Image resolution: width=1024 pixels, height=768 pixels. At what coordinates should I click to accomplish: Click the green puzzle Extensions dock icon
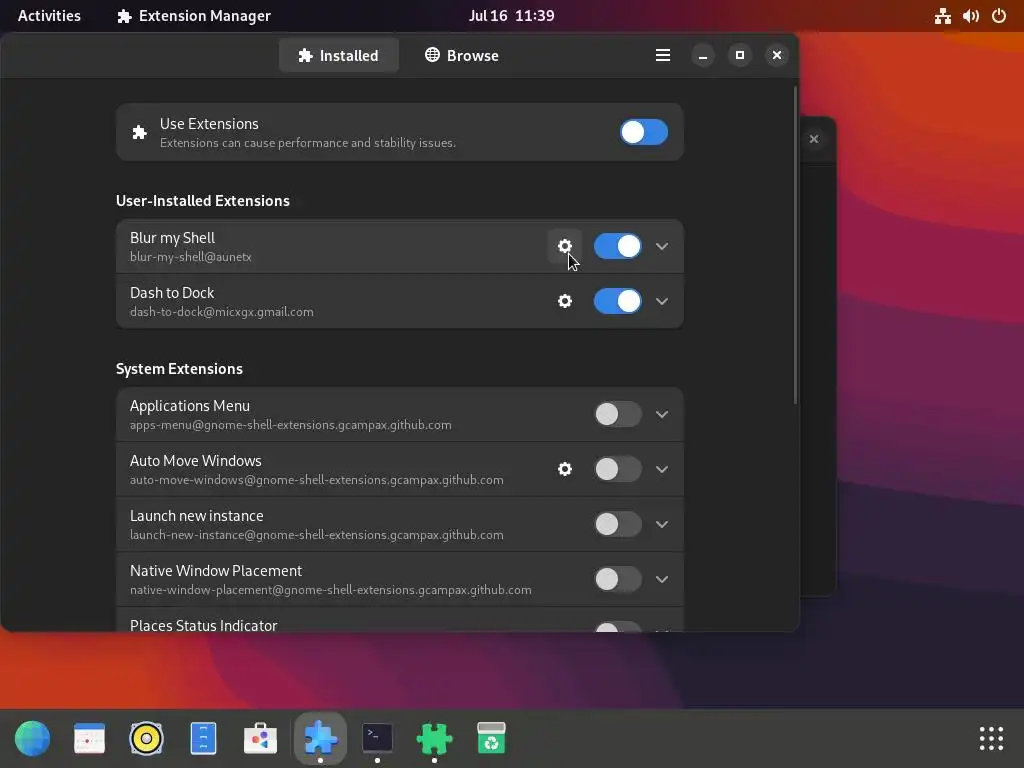(x=434, y=739)
